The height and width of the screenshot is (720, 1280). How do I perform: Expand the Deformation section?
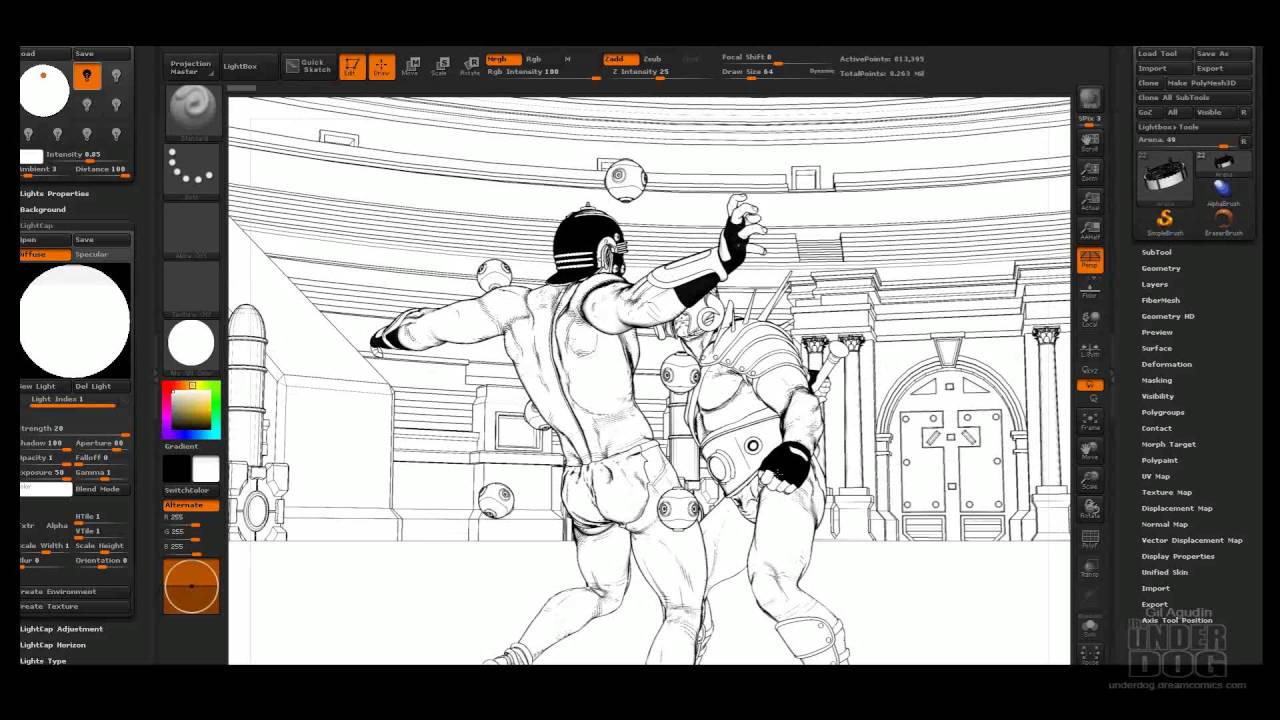1166,364
